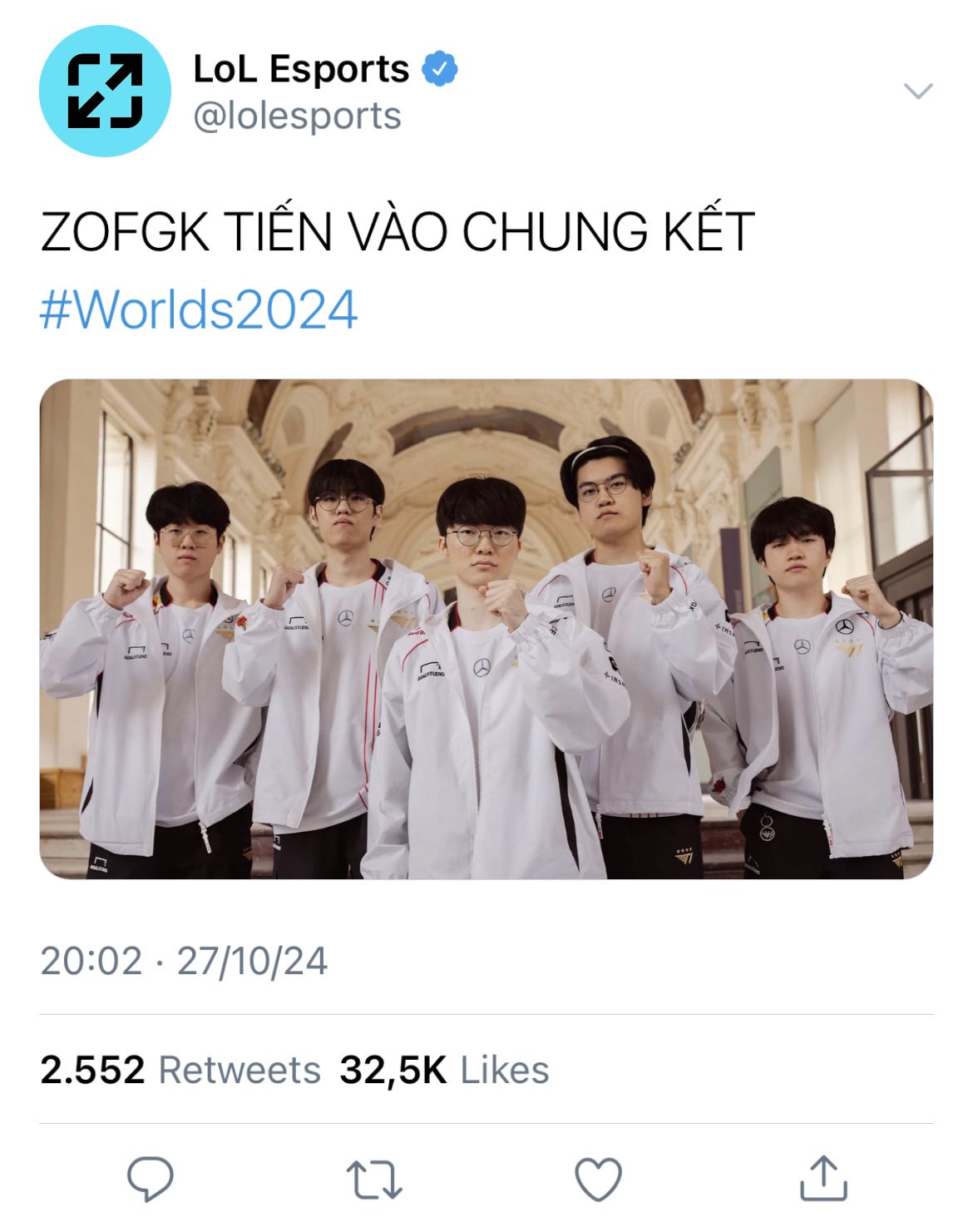Open the LoL Esports display name

[301, 69]
